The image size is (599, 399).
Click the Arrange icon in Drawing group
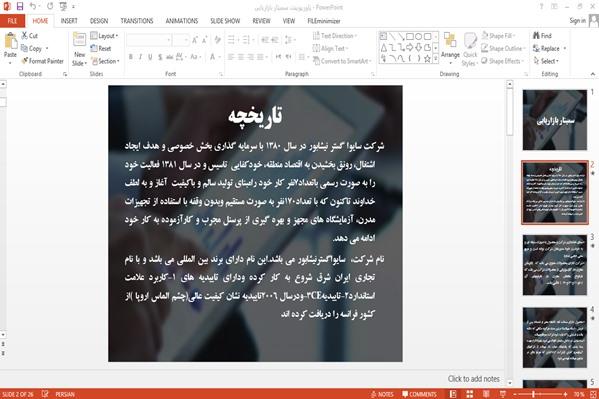(450, 41)
